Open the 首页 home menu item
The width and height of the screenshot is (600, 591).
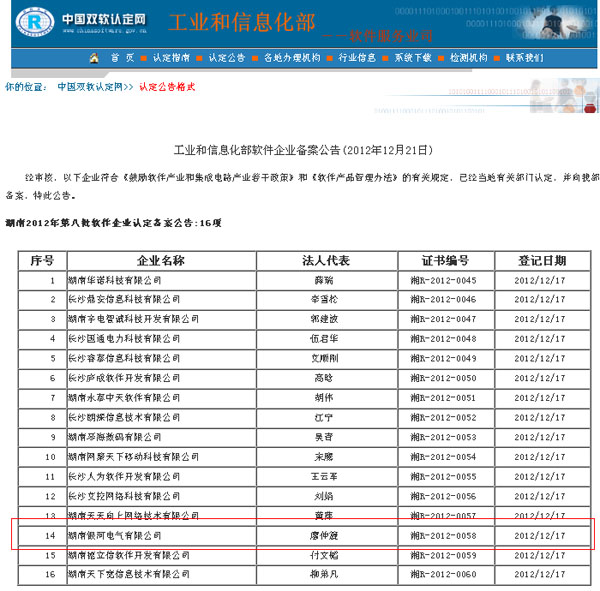122,58
